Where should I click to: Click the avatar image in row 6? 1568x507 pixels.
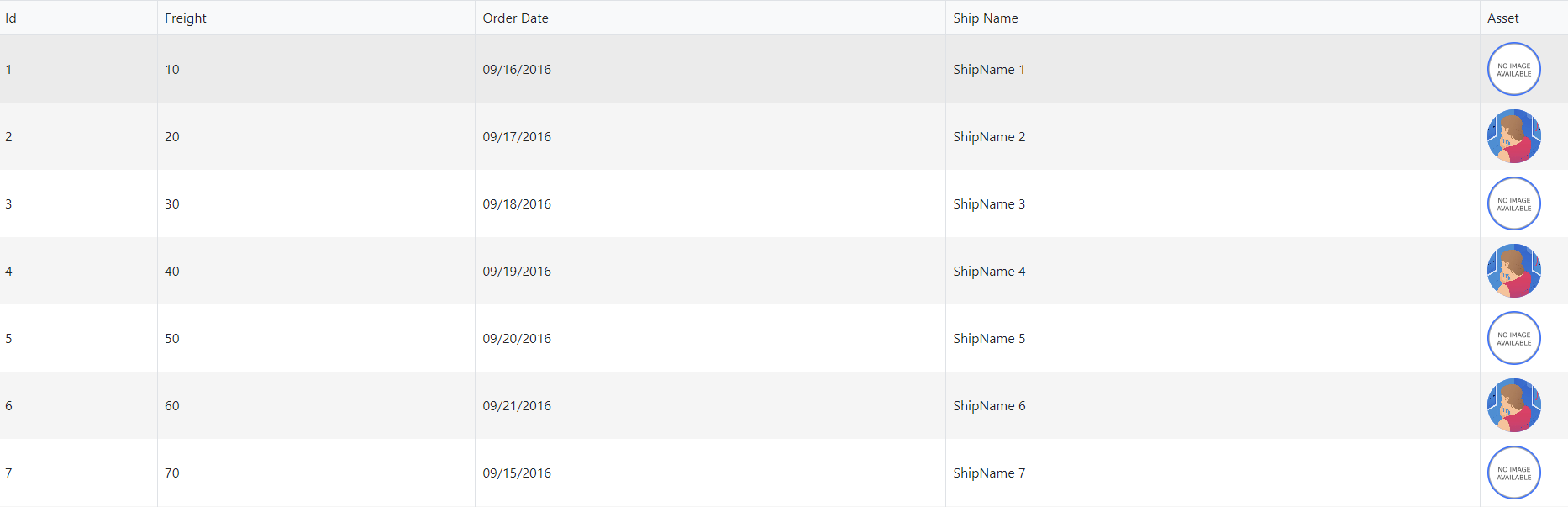[x=1513, y=405]
